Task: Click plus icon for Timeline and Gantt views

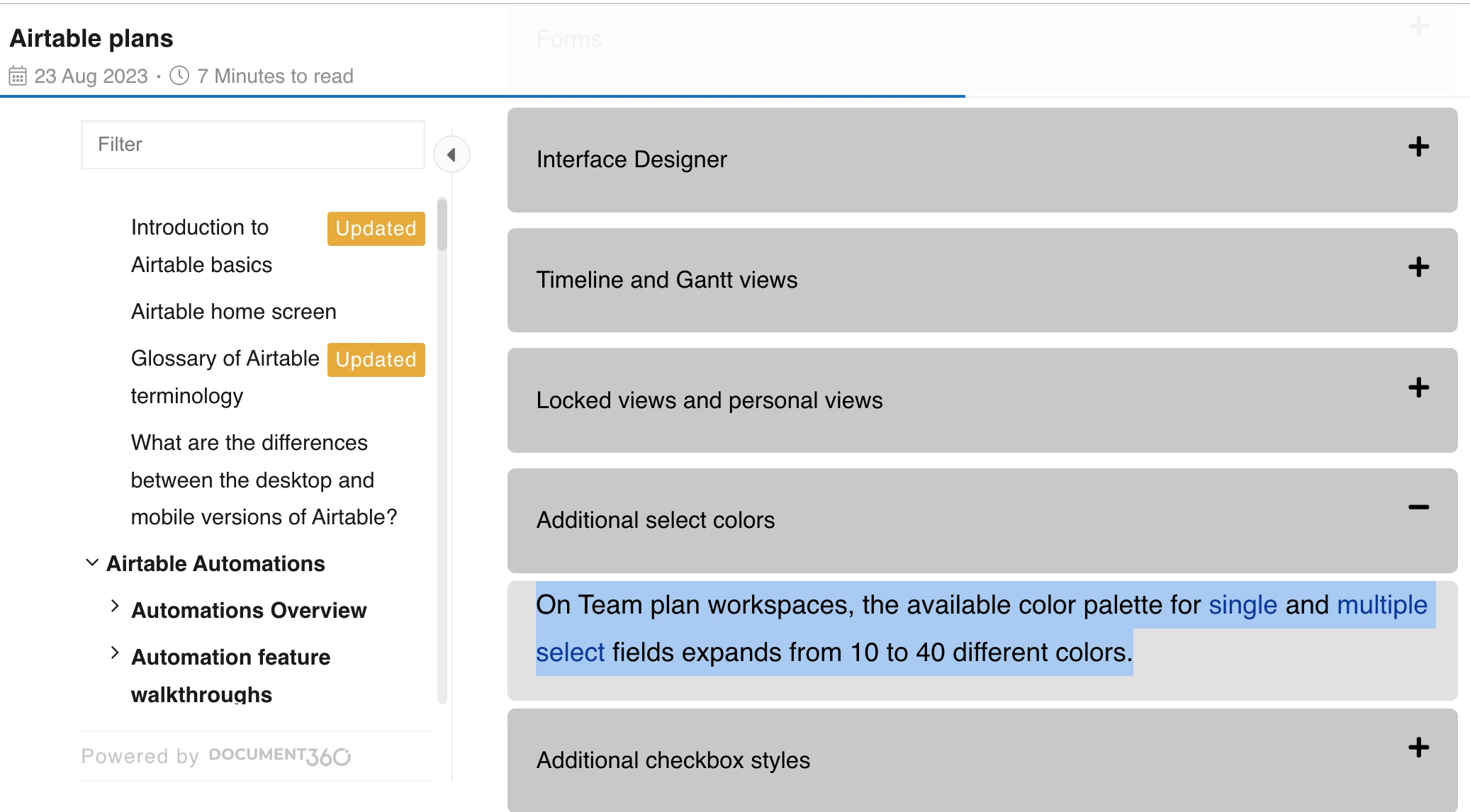Action: click(1418, 267)
